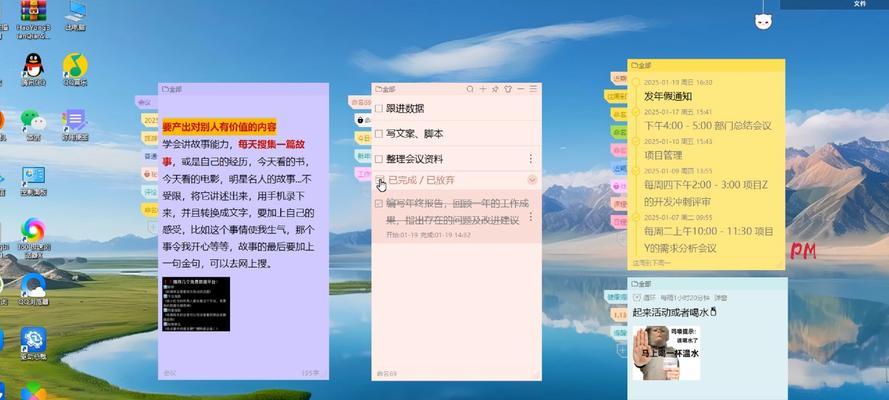Open more options for 整理会议资料
Image resolution: width=889 pixels, height=400 pixels.
tap(531, 159)
